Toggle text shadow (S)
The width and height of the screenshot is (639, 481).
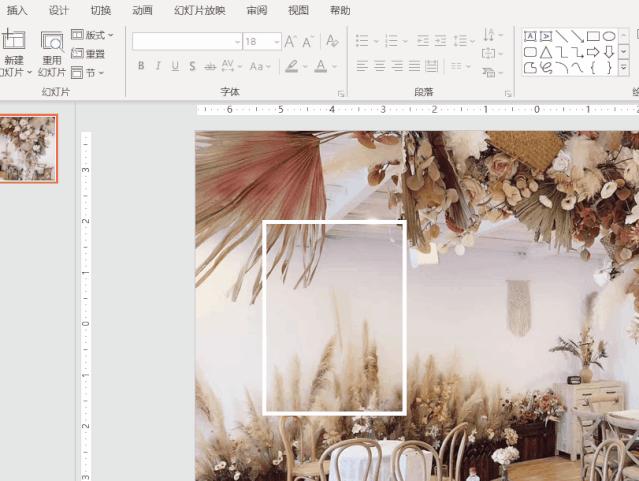(192, 66)
